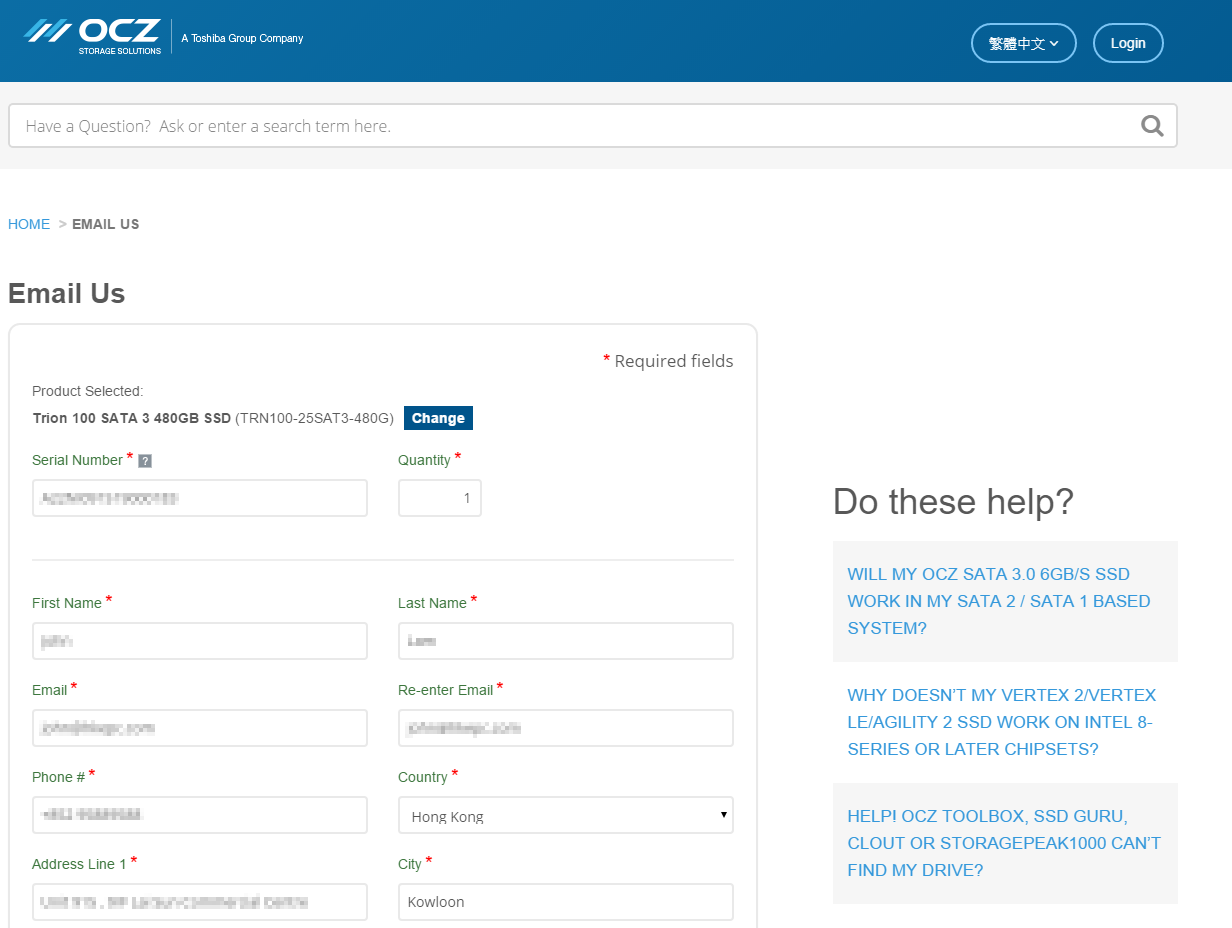Click the 'Product Selected:' label
The height and width of the screenshot is (928, 1232).
tap(88, 391)
